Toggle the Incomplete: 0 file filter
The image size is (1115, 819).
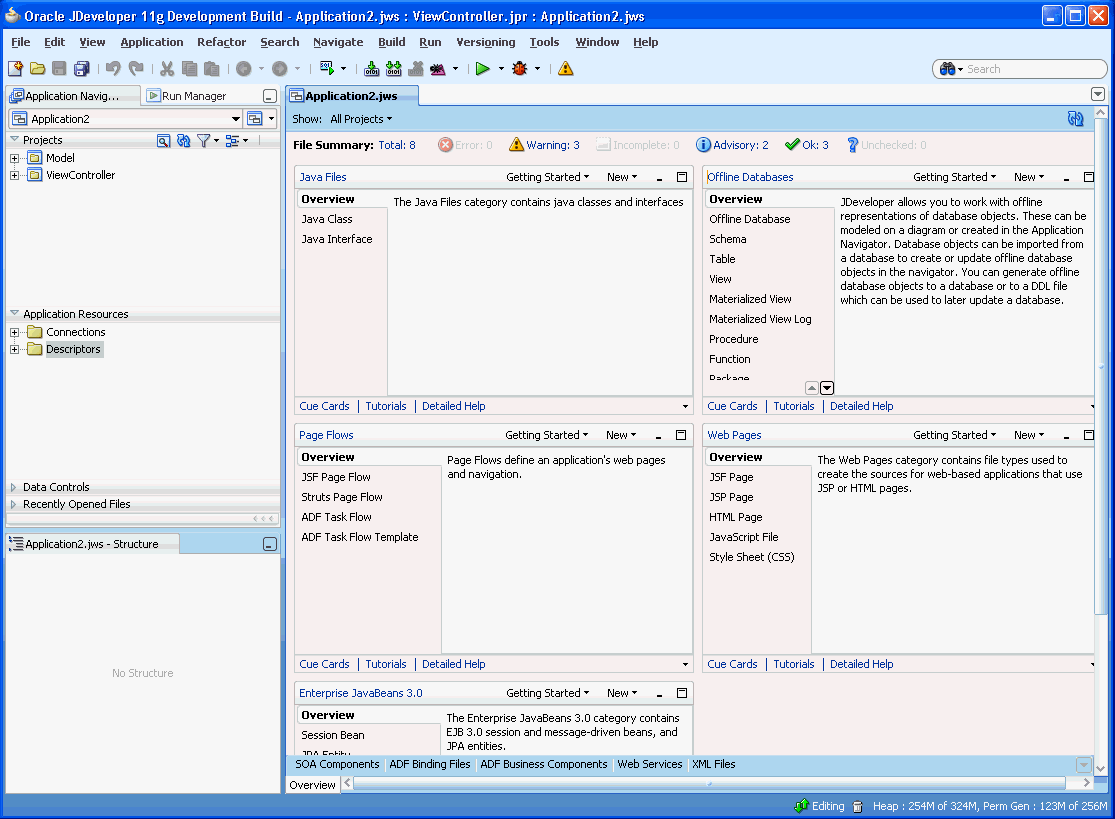point(637,145)
